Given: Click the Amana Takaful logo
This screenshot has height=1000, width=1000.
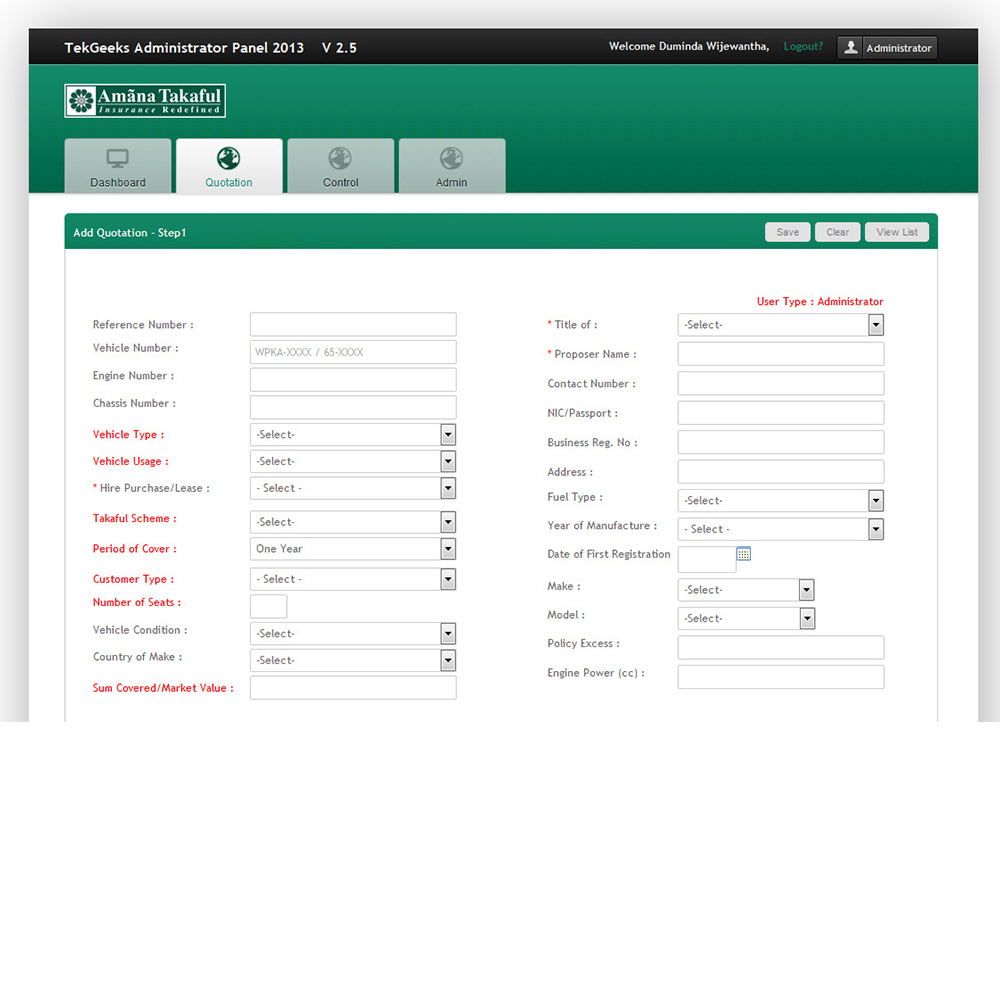Looking at the screenshot, I should pyautogui.click(x=145, y=101).
